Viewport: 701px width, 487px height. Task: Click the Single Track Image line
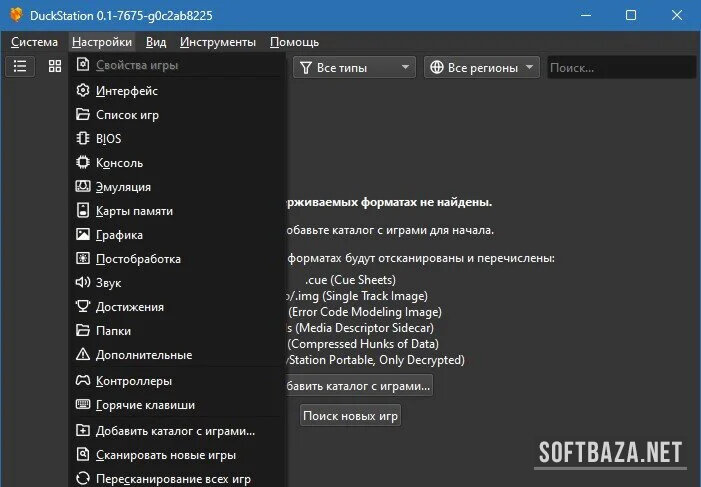tap(357, 296)
